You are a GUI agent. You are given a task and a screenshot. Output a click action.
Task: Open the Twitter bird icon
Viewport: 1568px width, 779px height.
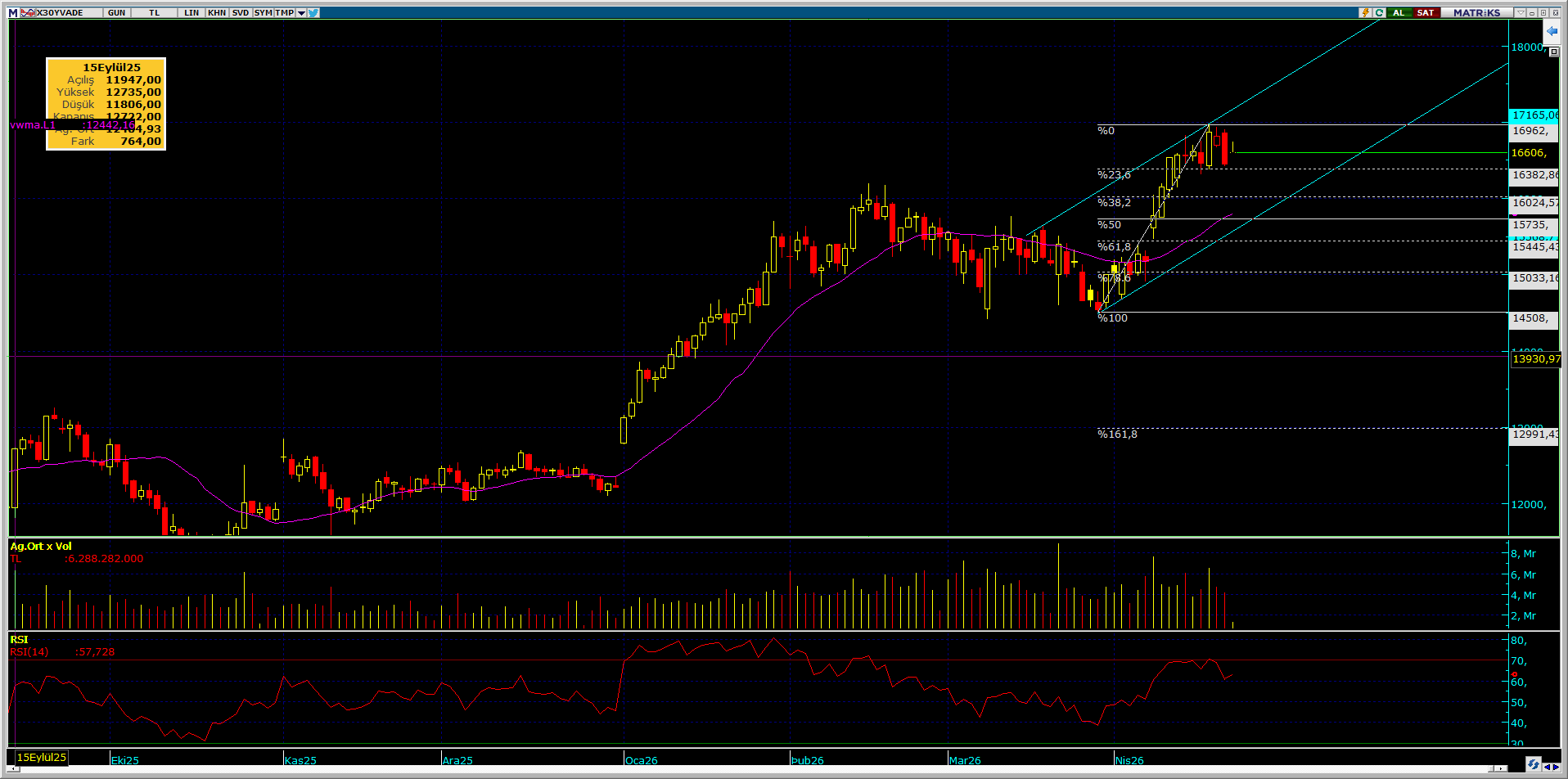click(x=313, y=12)
